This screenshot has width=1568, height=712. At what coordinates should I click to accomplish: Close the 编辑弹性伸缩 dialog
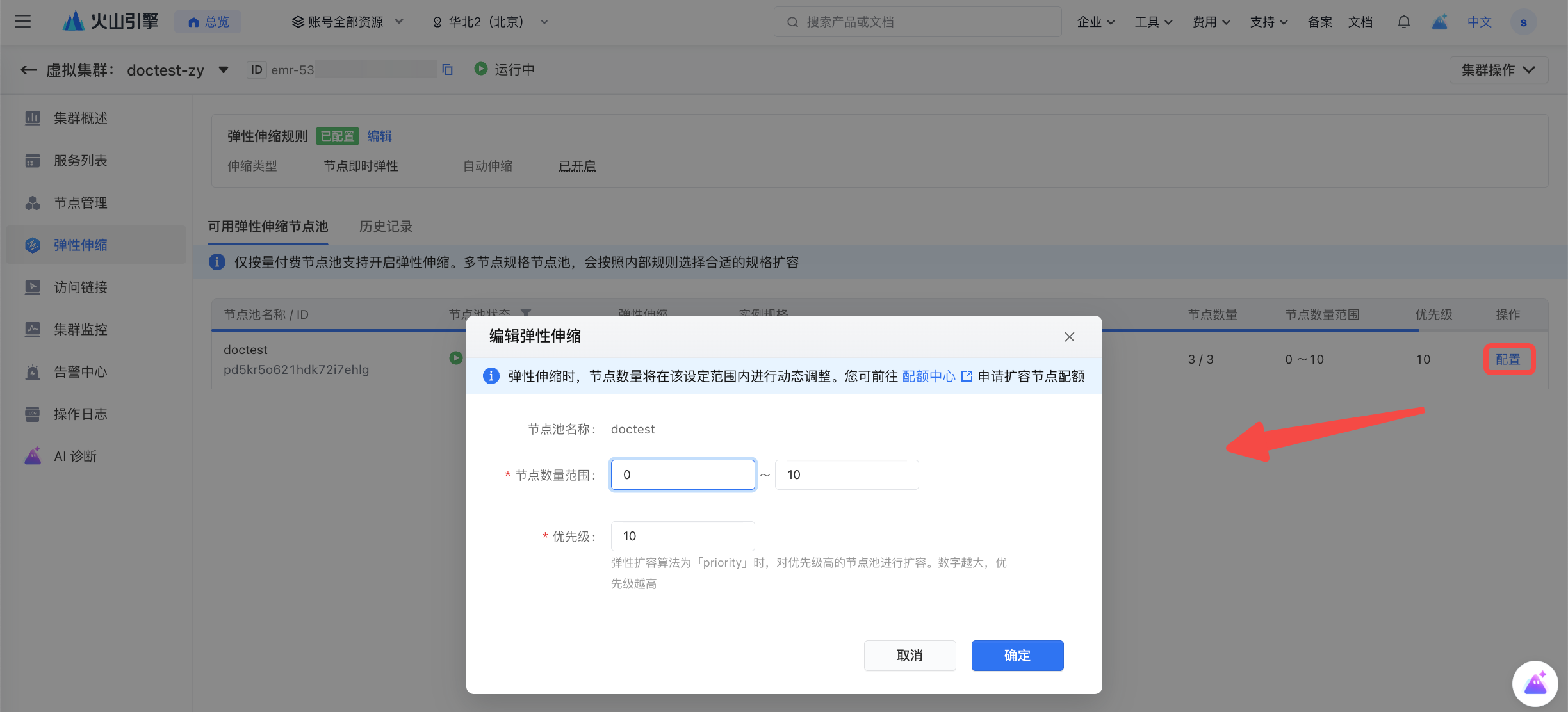[1069, 337]
